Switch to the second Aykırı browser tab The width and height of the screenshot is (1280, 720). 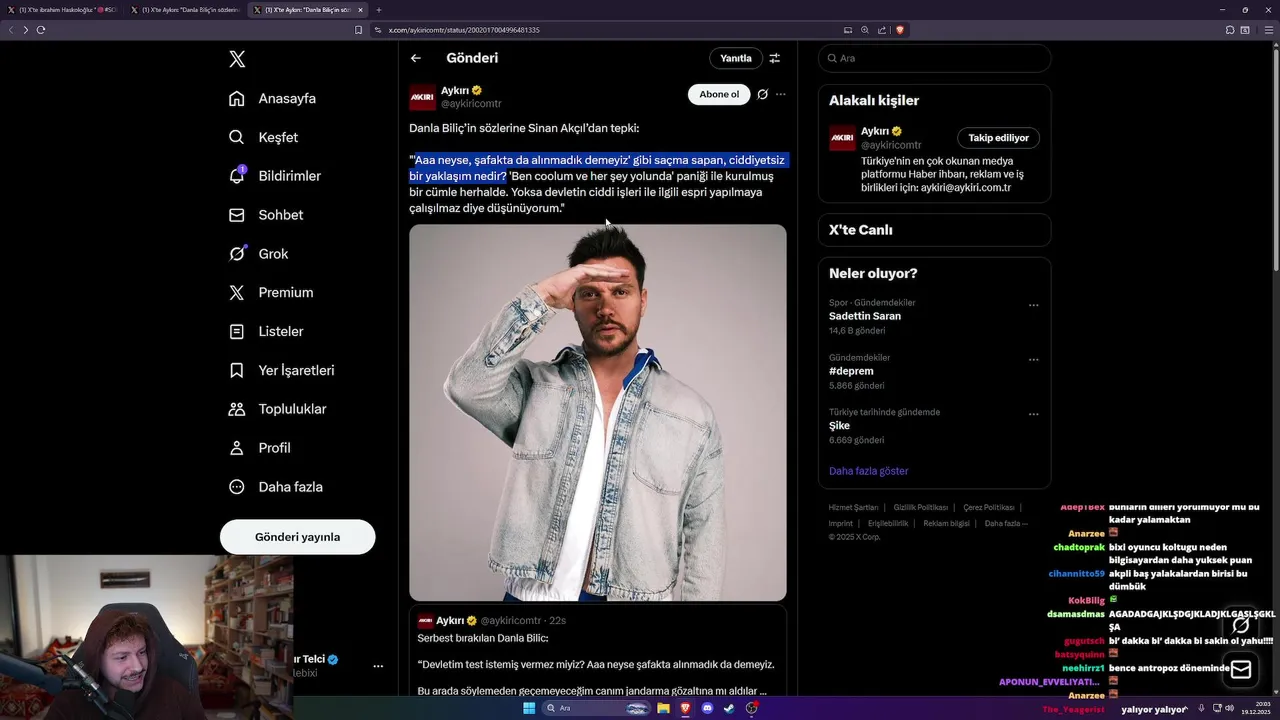click(185, 10)
